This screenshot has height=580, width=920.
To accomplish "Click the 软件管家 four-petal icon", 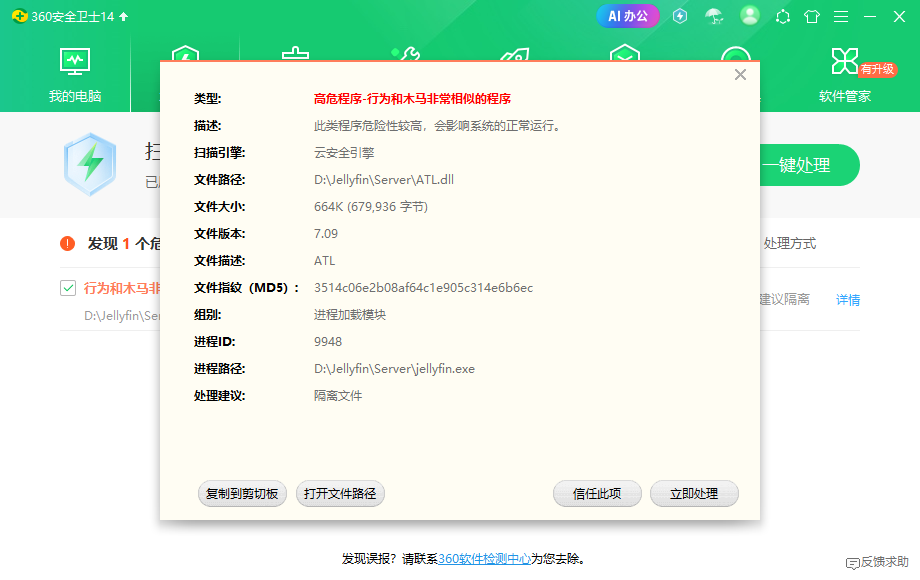I will coord(845,61).
